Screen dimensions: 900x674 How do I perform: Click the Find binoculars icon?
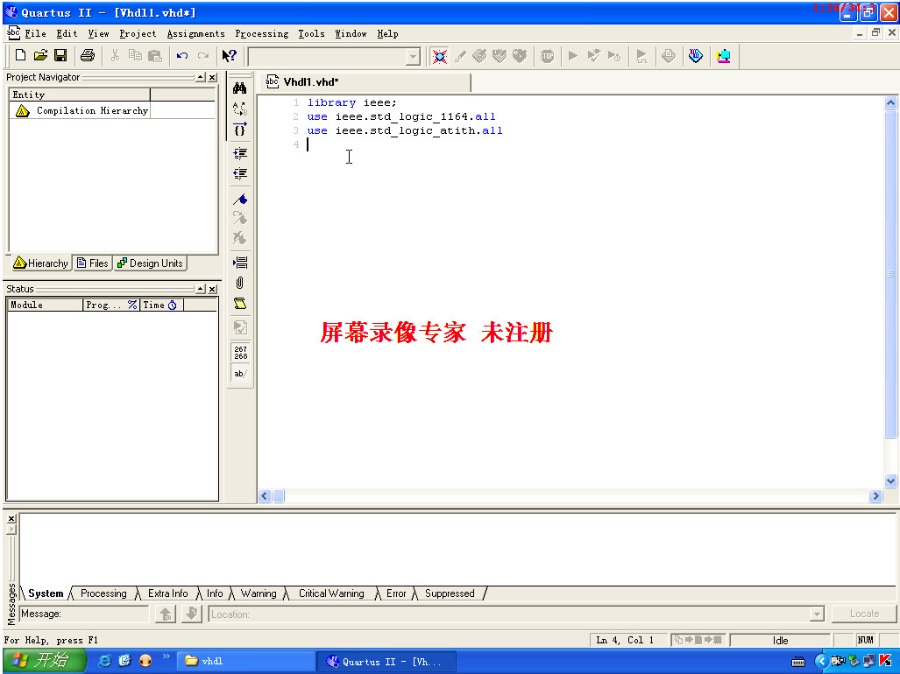[240, 88]
